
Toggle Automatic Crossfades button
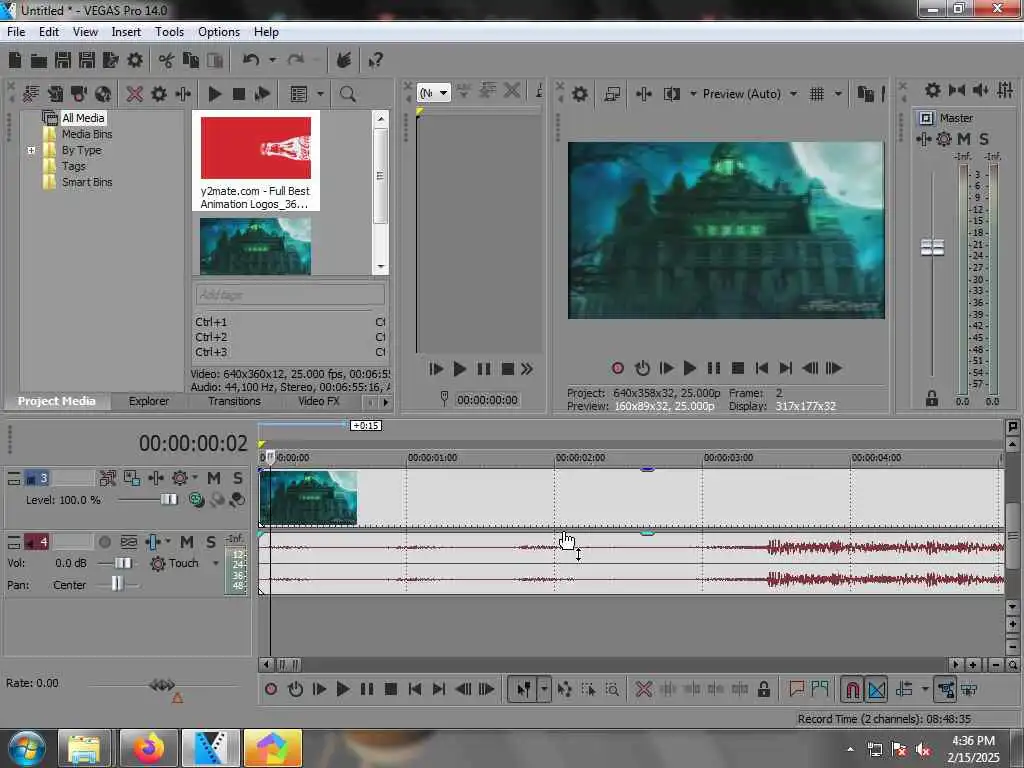click(876, 689)
